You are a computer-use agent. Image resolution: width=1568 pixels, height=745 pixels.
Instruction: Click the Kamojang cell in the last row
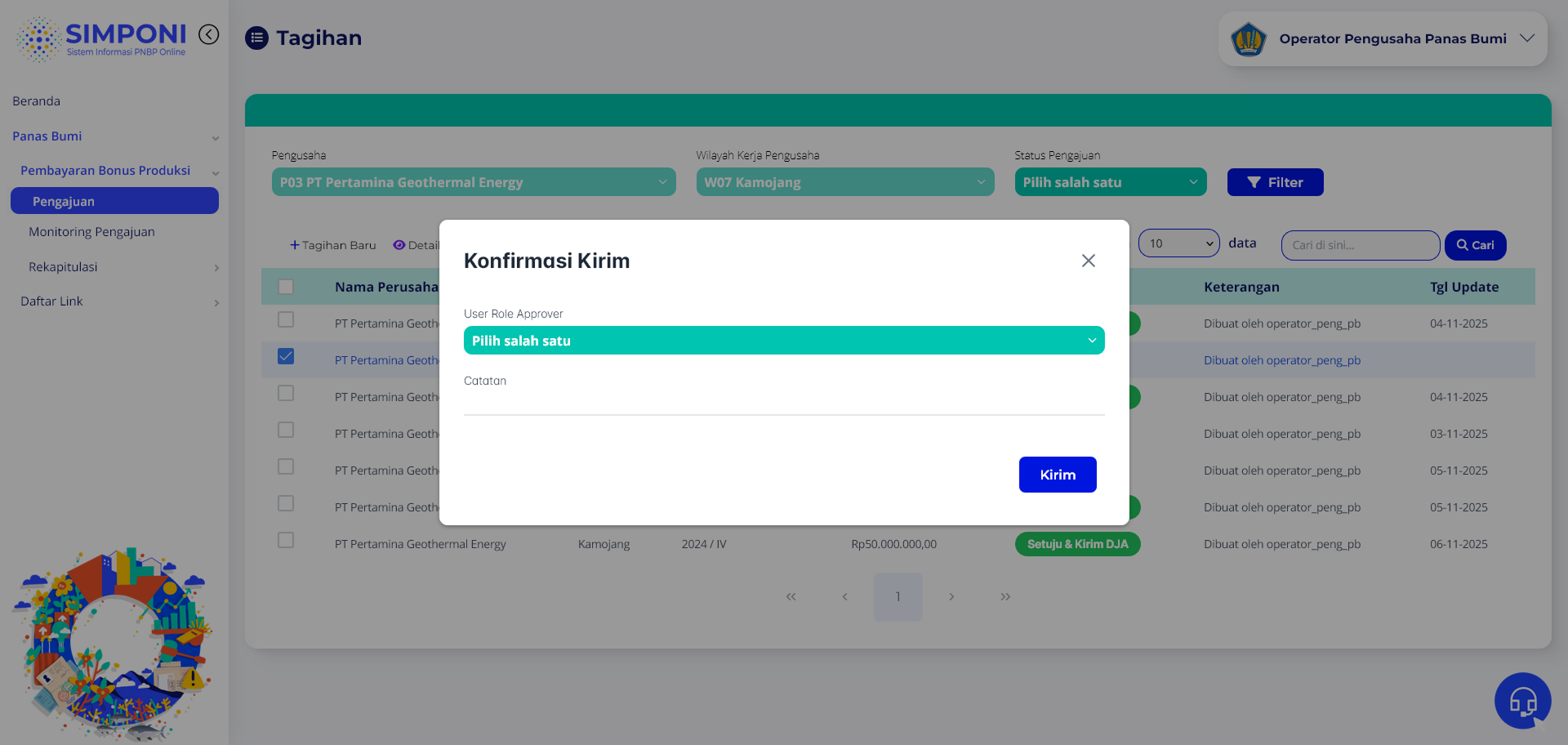(x=604, y=544)
